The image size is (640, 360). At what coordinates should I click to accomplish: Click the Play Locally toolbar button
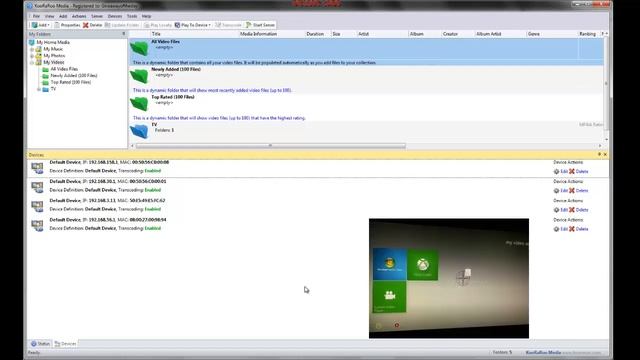coord(158,25)
